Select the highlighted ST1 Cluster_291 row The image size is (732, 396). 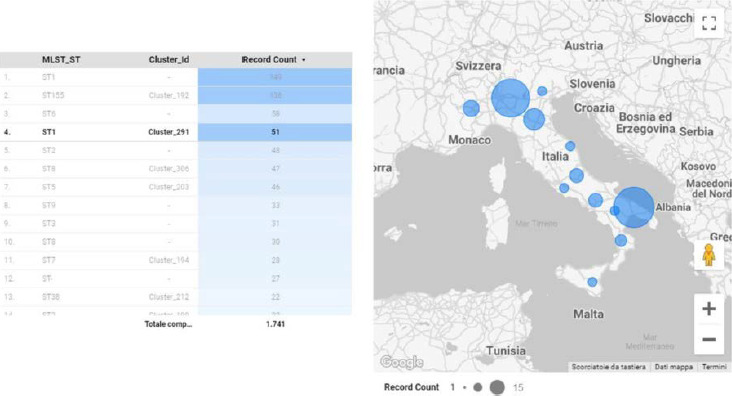coord(176,132)
